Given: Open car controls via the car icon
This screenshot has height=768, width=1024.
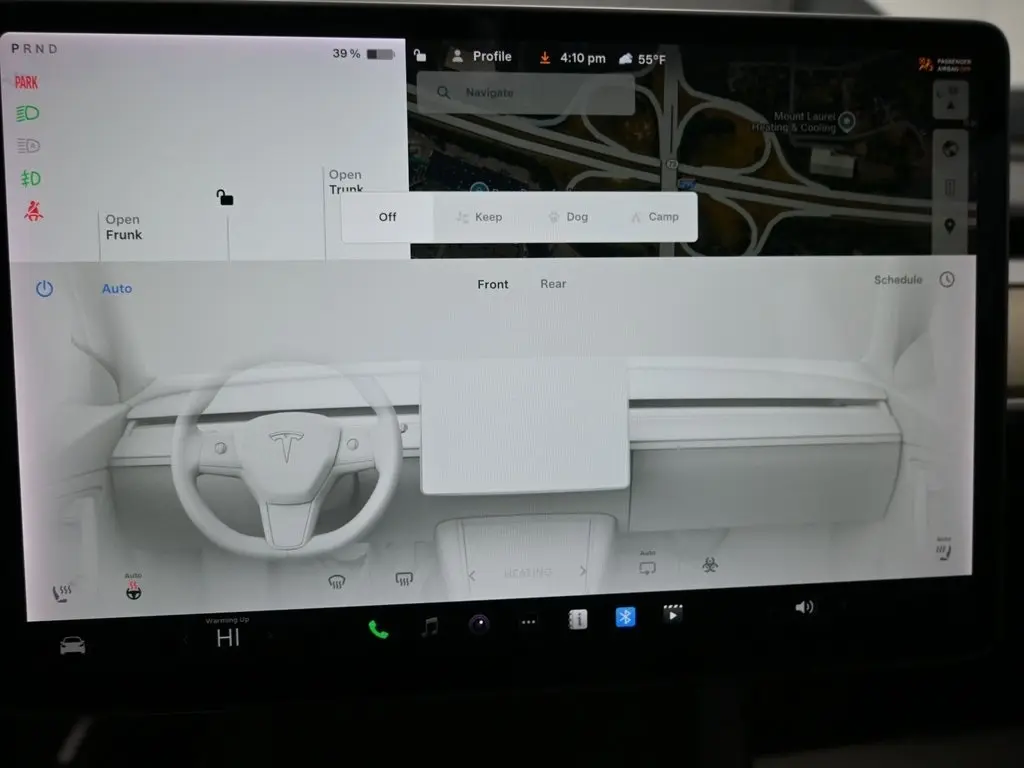Looking at the screenshot, I should point(72,646).
